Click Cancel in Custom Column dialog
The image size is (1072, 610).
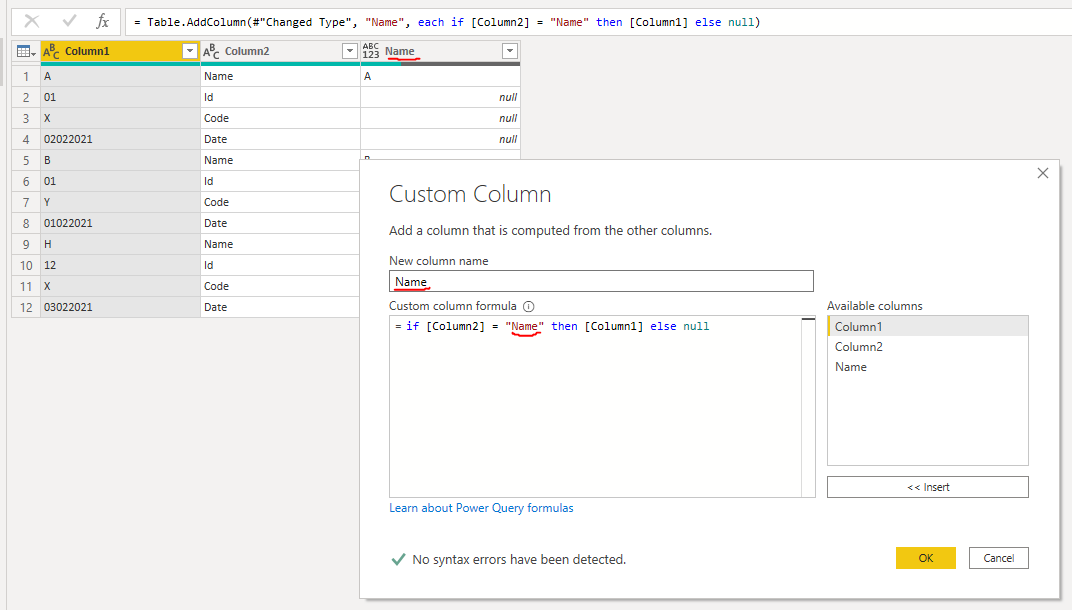point(998,558)
